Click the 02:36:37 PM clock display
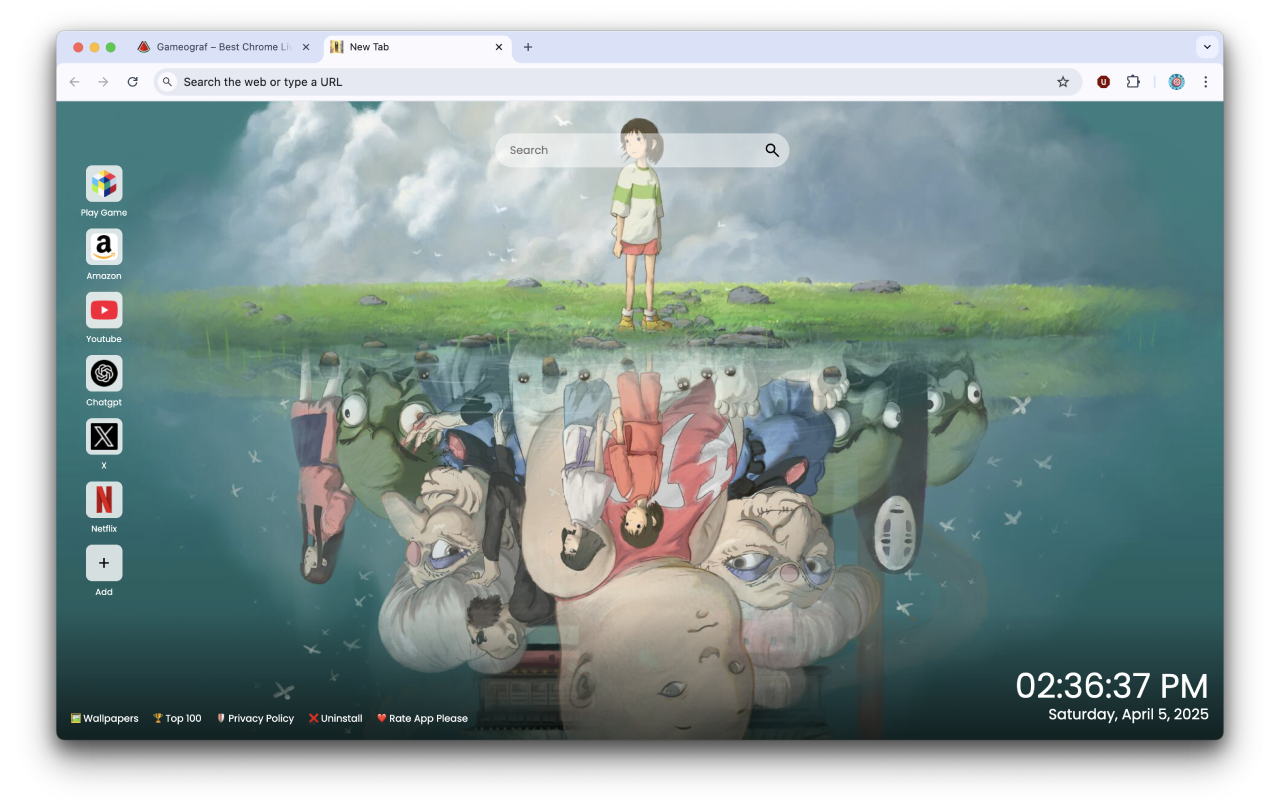Viewport: 1280px width, 800px height. click(1112, 686)
